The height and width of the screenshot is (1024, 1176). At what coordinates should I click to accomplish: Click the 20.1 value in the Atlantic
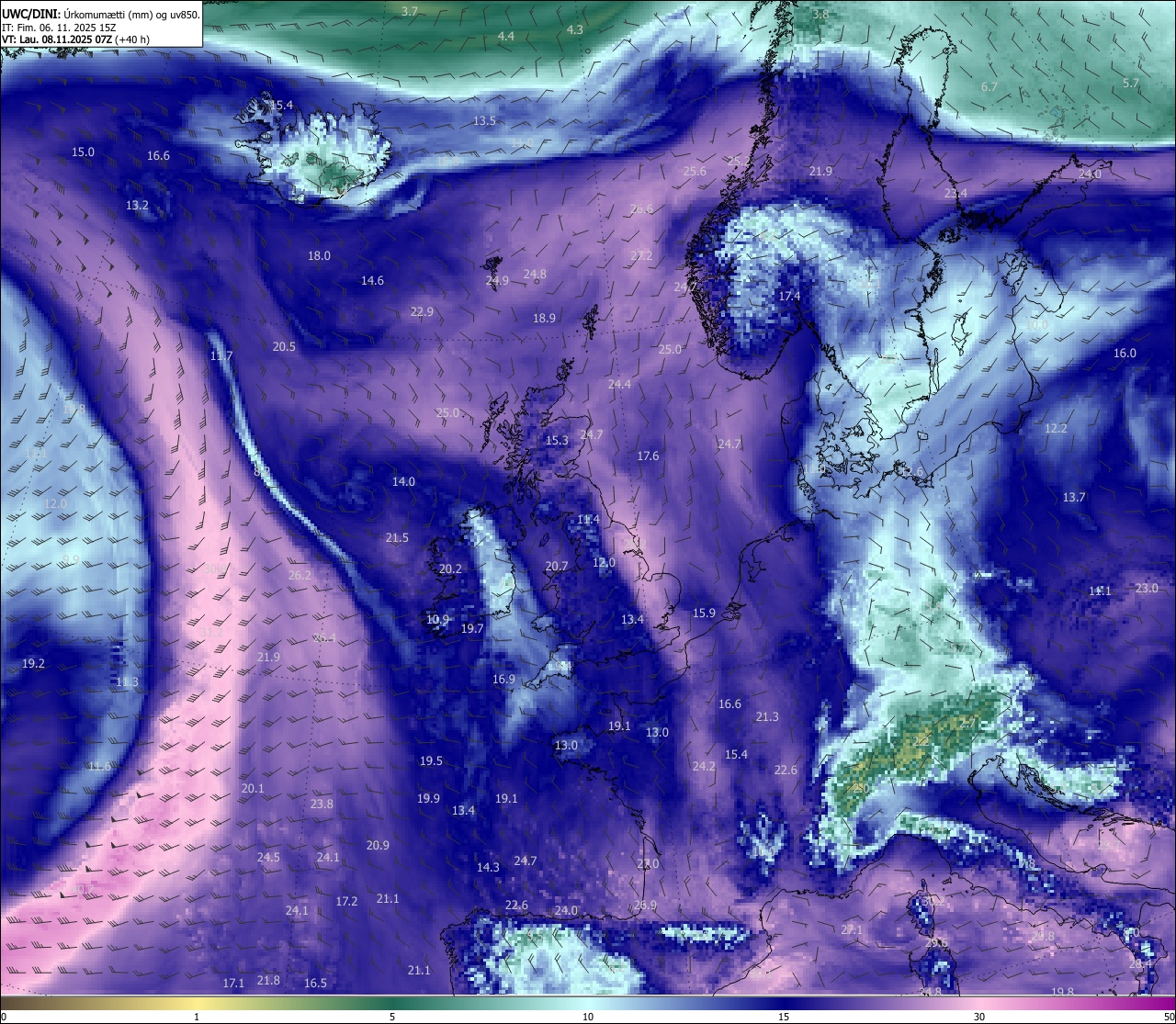pyautogui.click(x=253, y=789)
